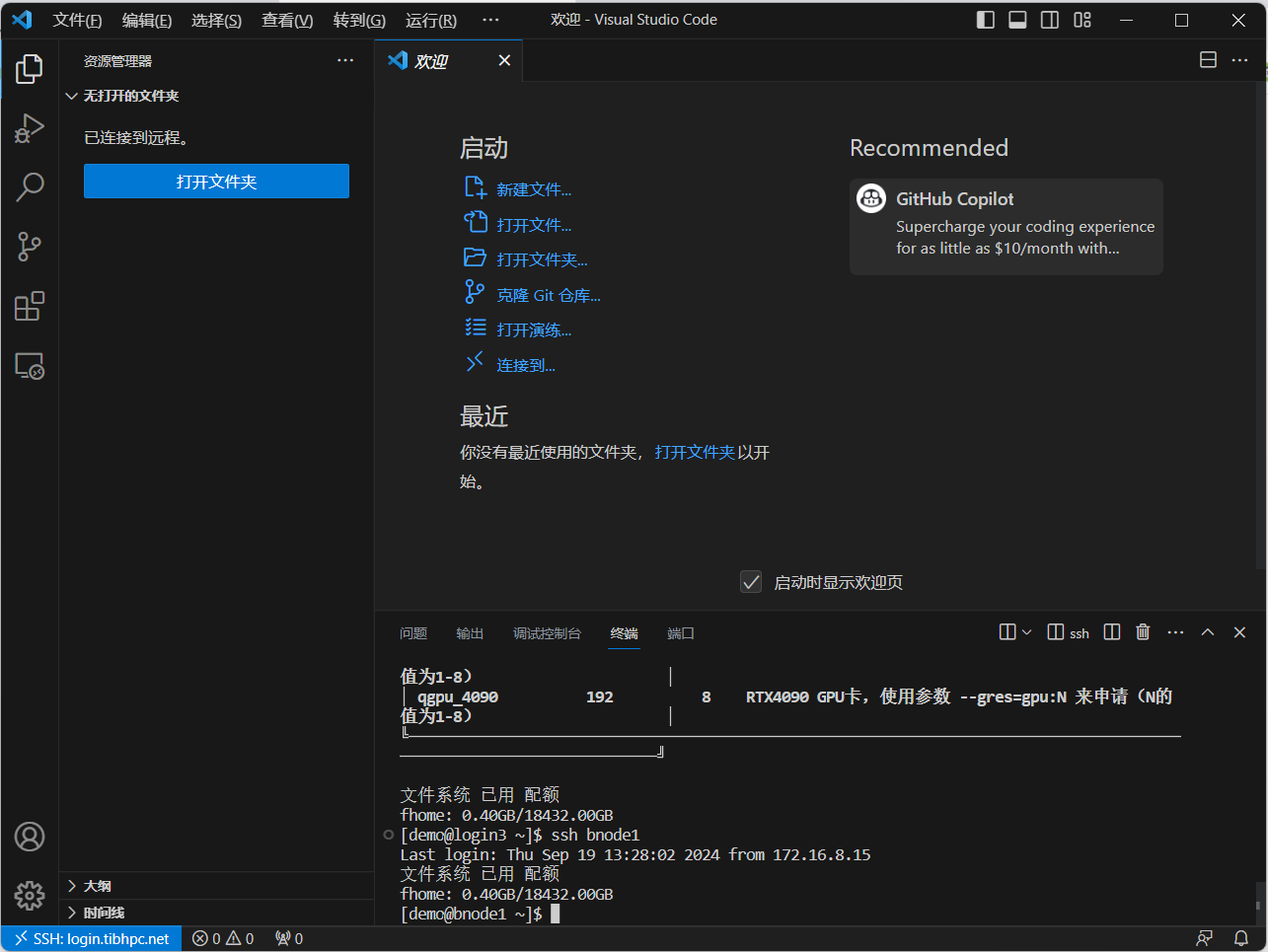Screen dimensions: 1268x952
Task: Click the blue 打开文件夹 button
Action: 216,182
